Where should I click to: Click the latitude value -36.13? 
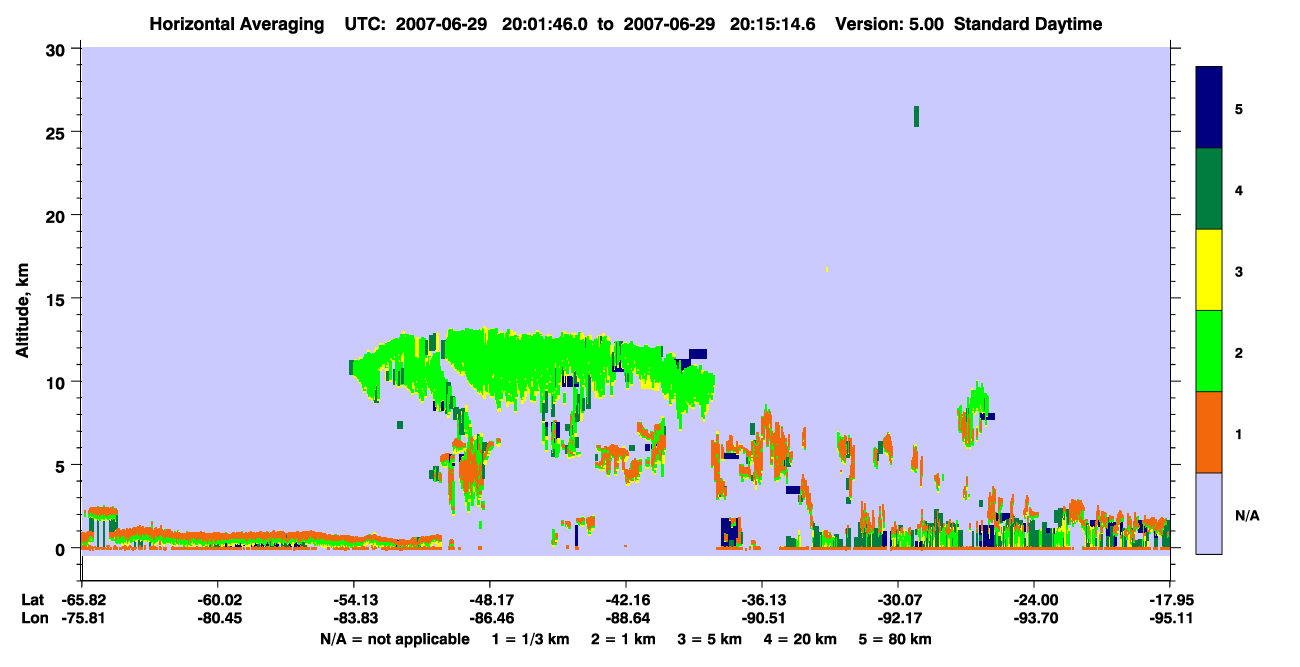pos(762,600)
